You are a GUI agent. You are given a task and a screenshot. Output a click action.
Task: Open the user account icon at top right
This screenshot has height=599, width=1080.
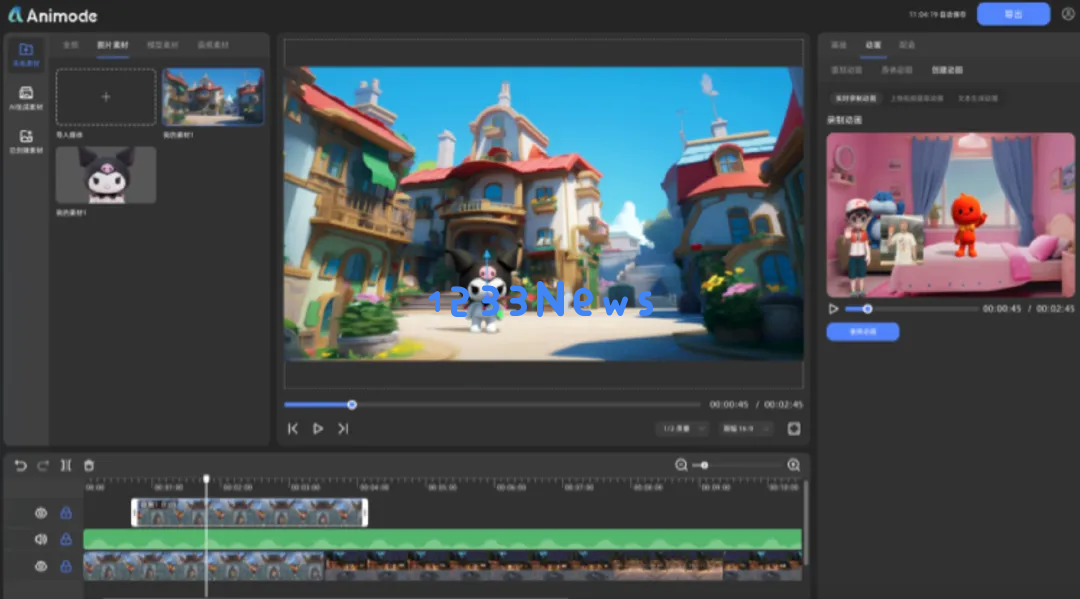click(1068, 14)
